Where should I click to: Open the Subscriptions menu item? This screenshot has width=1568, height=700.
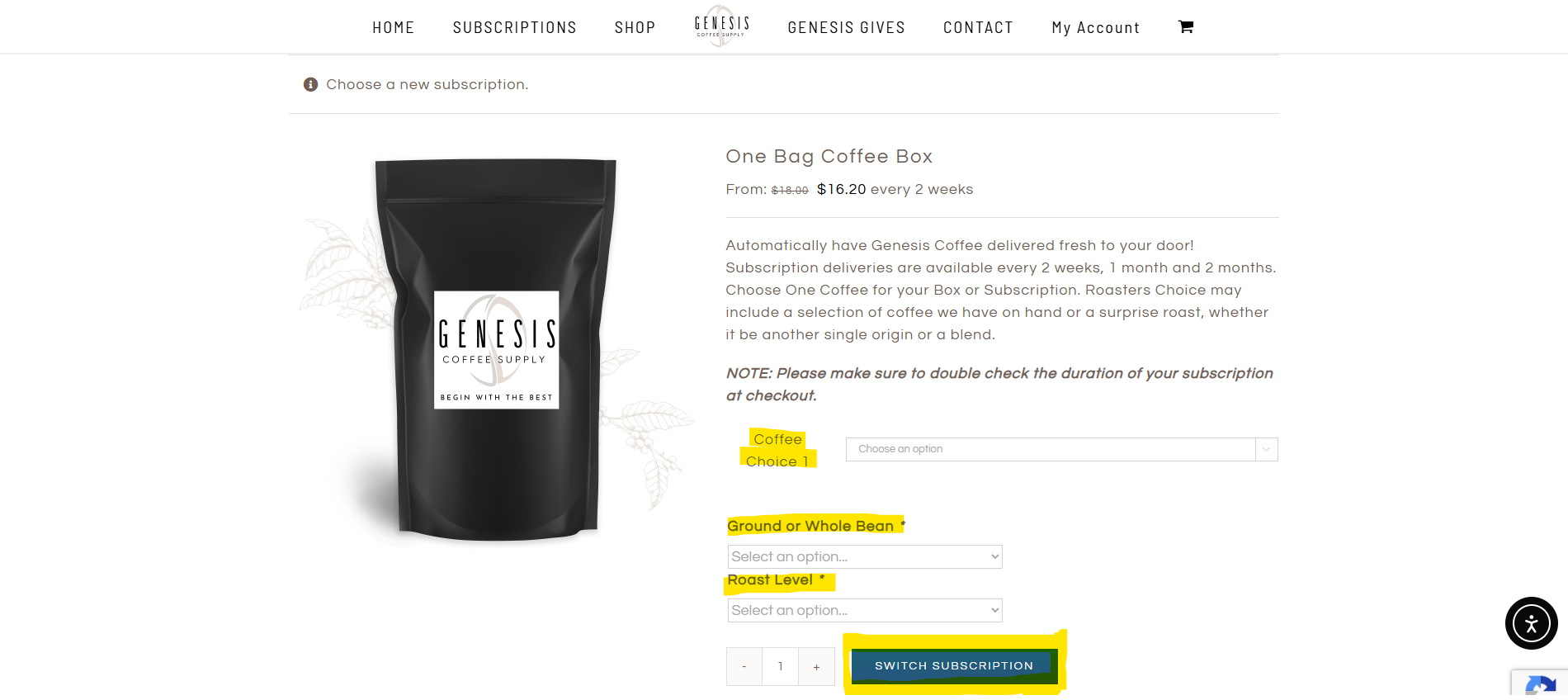pos(515,27)
